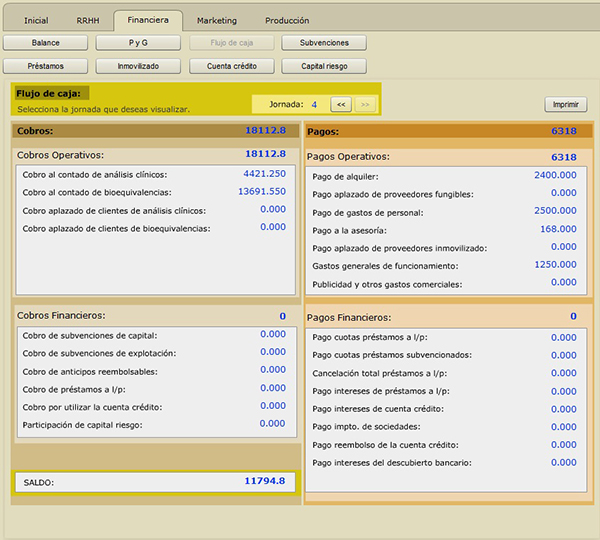Open the Préstamos section

[x=46, y=66]
